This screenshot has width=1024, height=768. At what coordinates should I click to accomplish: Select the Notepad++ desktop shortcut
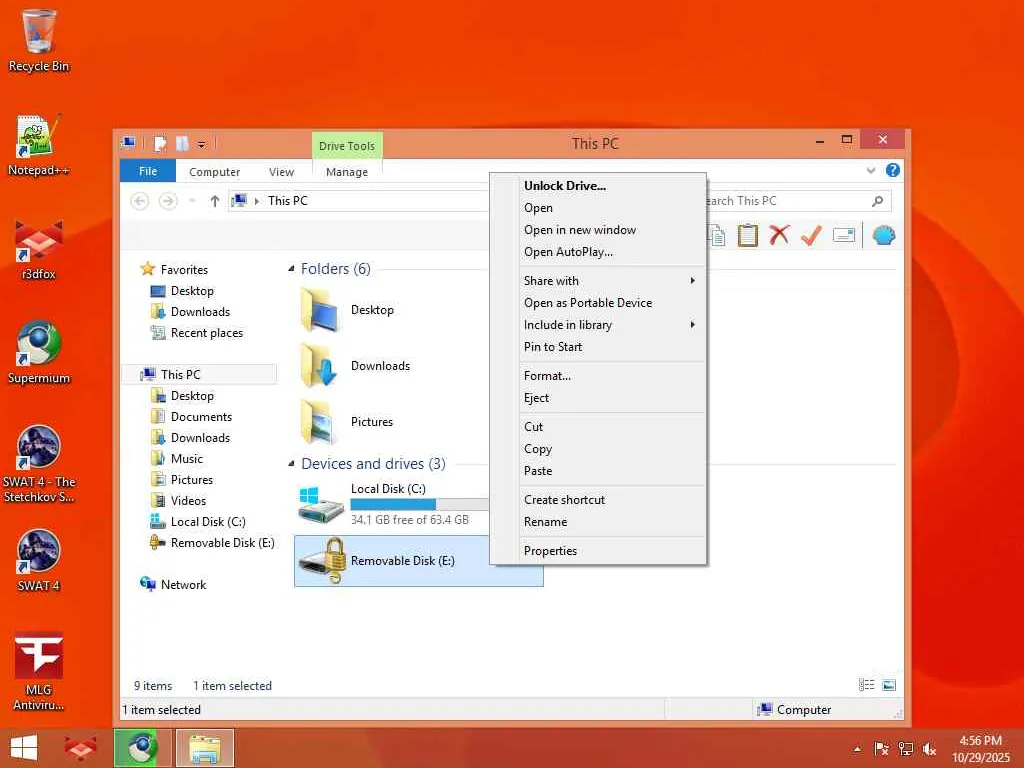coord(39,145)
